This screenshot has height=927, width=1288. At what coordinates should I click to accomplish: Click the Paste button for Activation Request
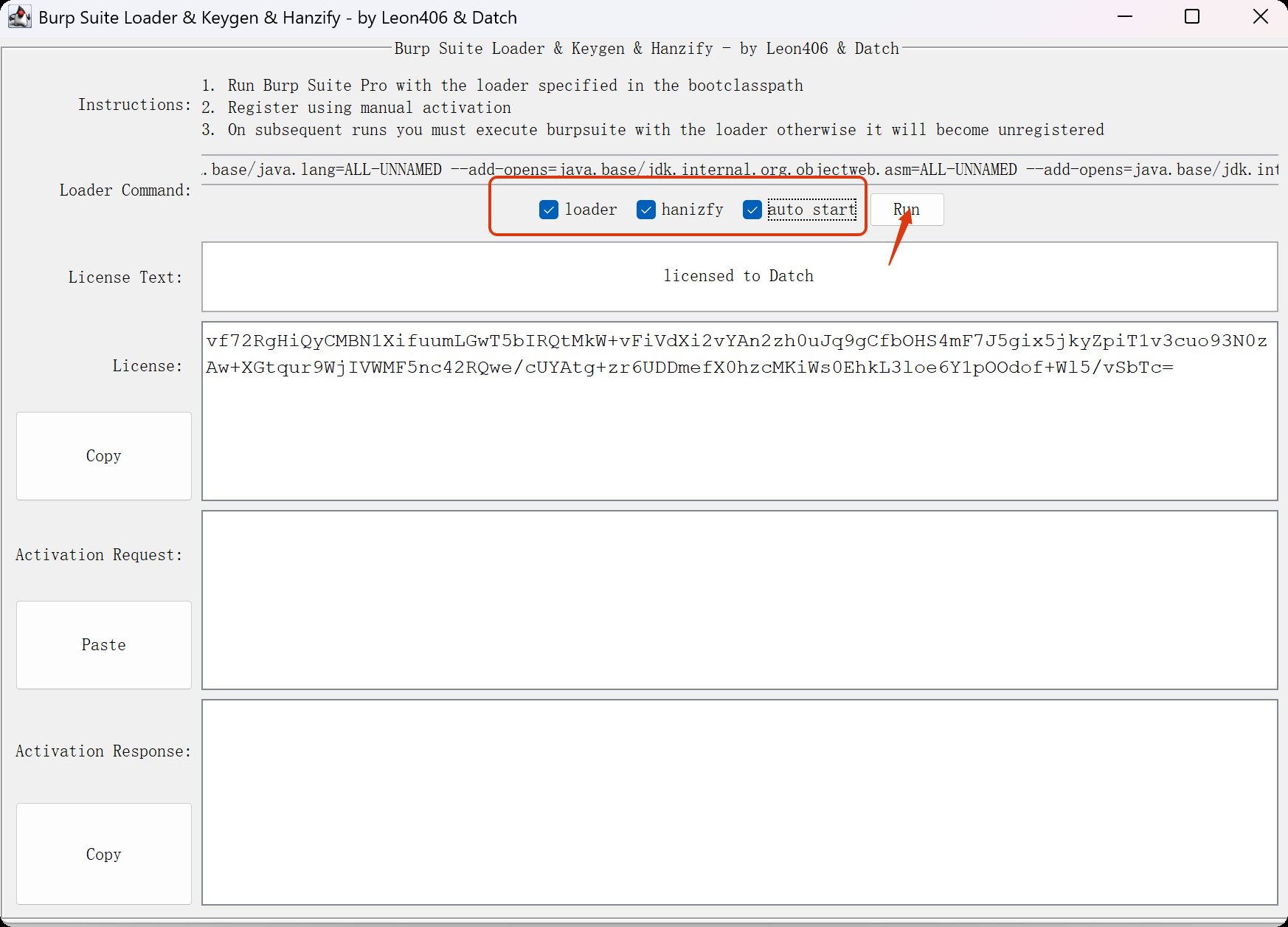coord(104,645)
